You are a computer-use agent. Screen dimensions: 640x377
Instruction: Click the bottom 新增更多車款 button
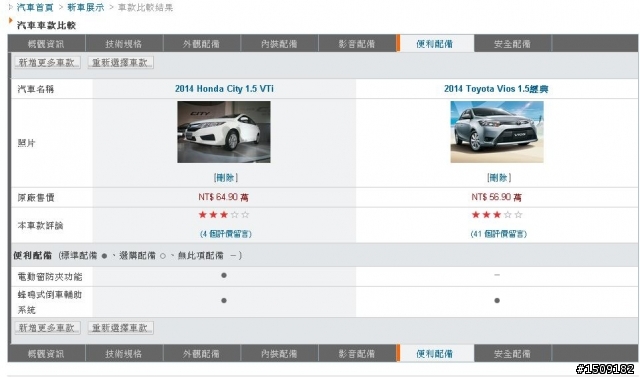pos(47,328)
